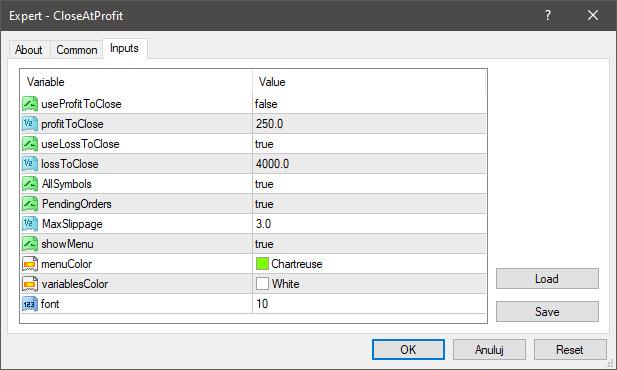Image resolution: width=617 pixels, height=370 pixels.
Task: Close the Expert CloseAtProfit dialog
Action: tap(593, 15)
